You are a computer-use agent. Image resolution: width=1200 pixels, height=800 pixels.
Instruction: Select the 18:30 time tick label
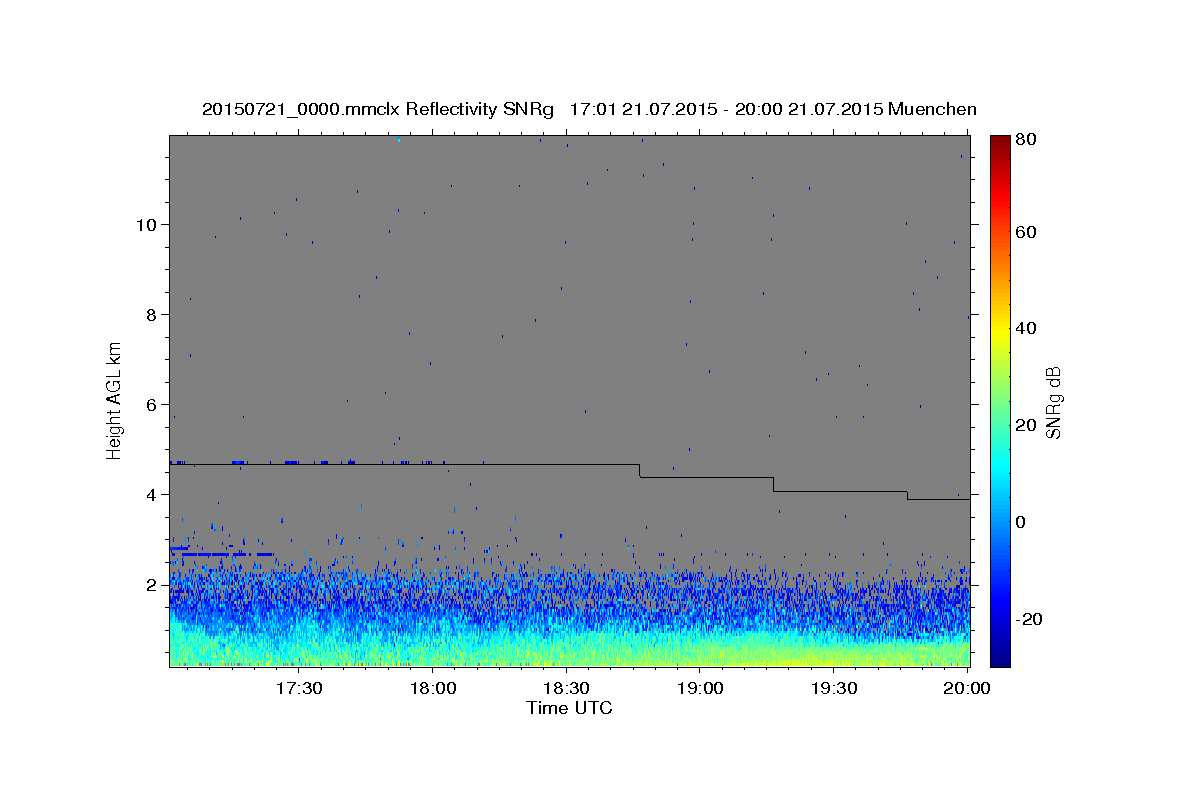pyautogui.click(x=566, y=689)
